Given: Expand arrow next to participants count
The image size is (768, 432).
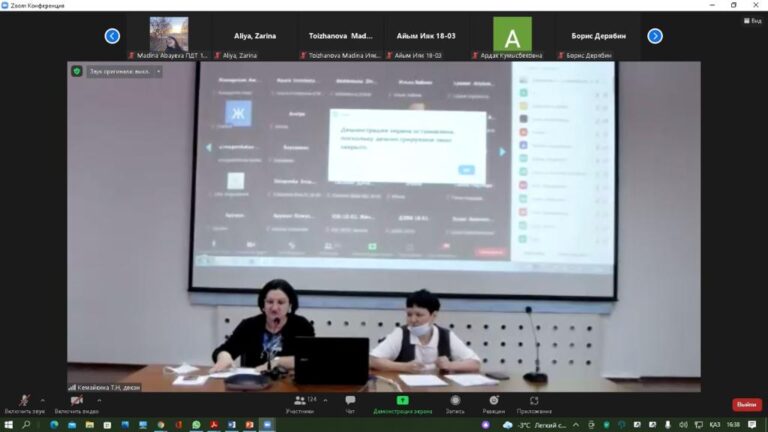Looking at the screenshot, I should (x=325, y=400).
